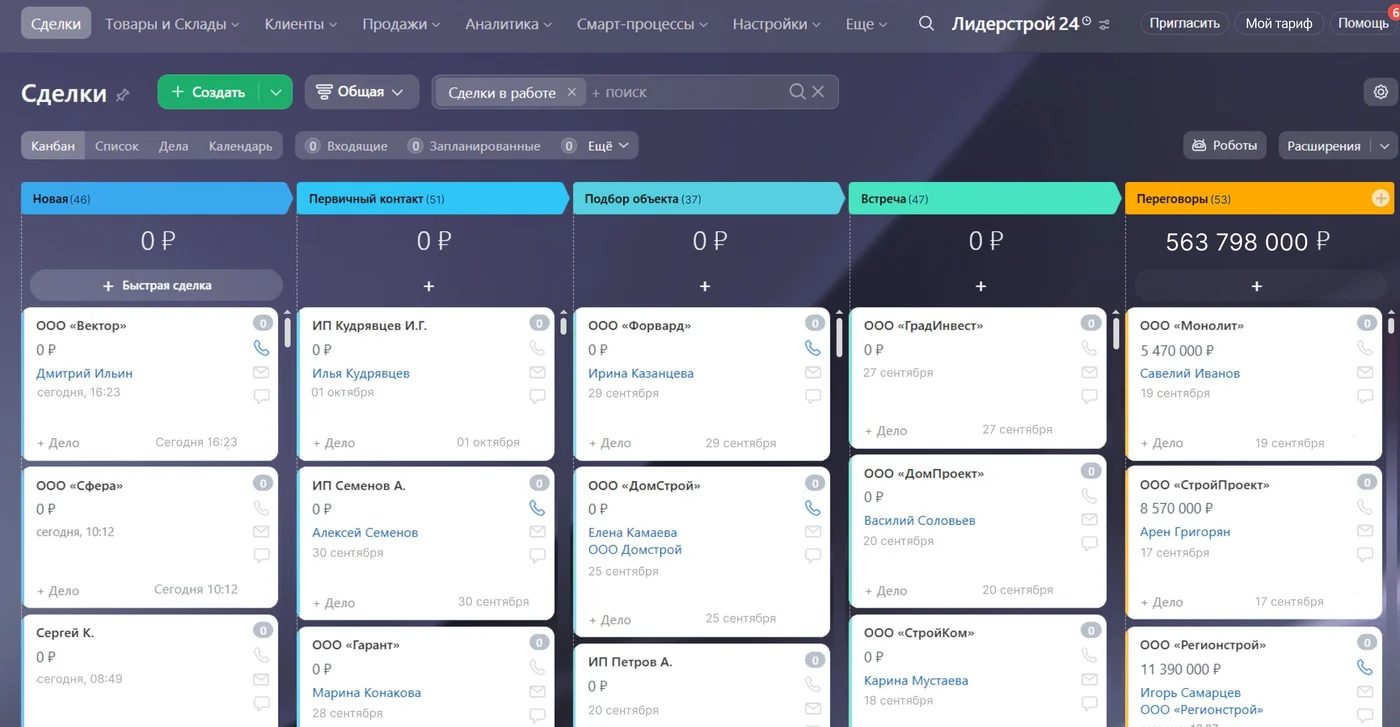
Task: Switch to the Календарь view tab
Action: [240, 146]
